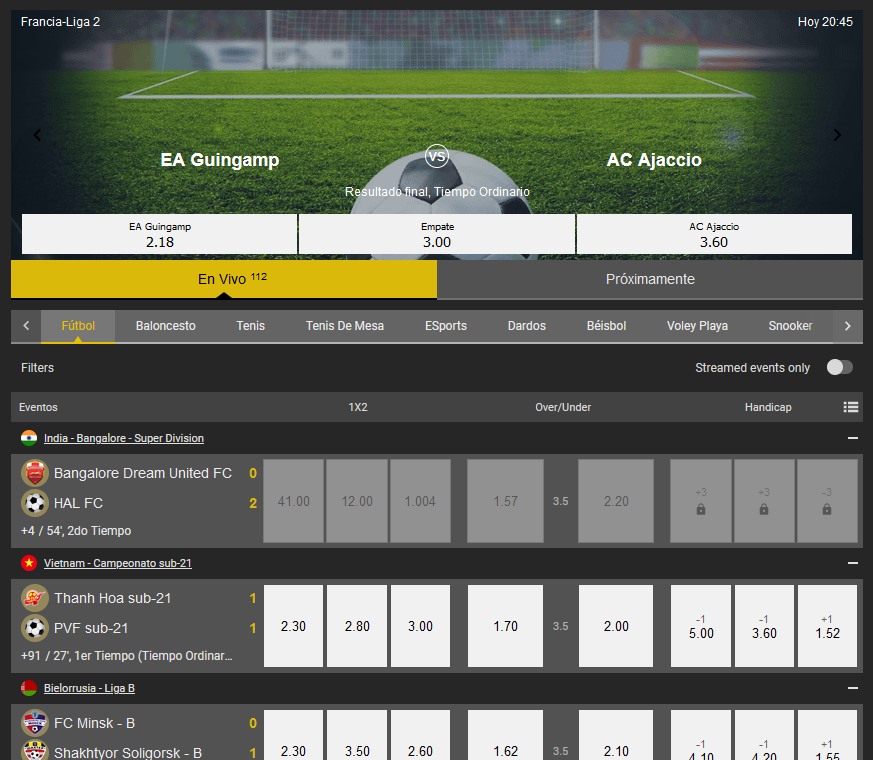This screenshot has width=873, height=760.
Task: Go to the previous featured match in the banner
Action: 37,135
